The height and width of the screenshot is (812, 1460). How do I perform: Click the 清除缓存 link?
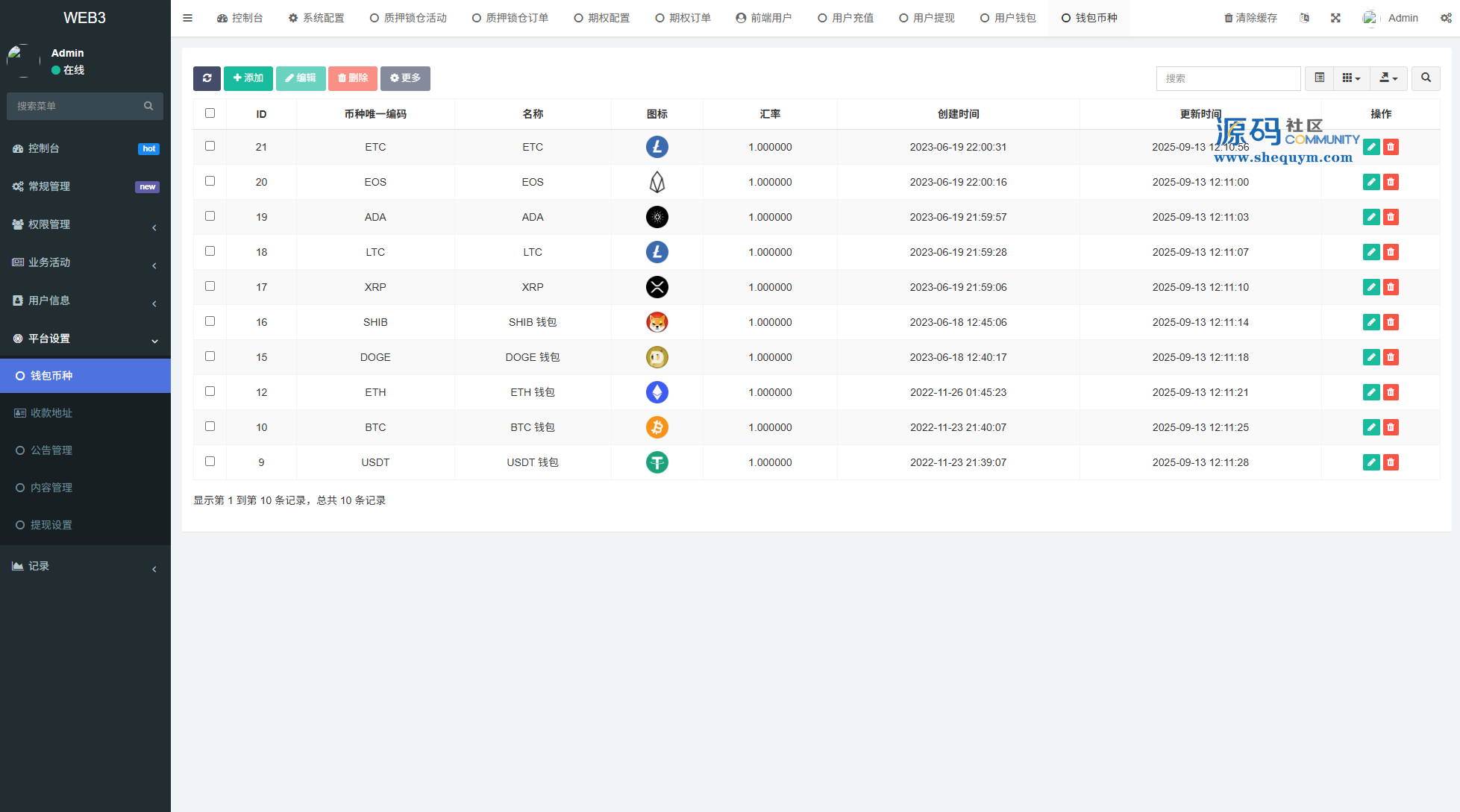(1250, 18)
